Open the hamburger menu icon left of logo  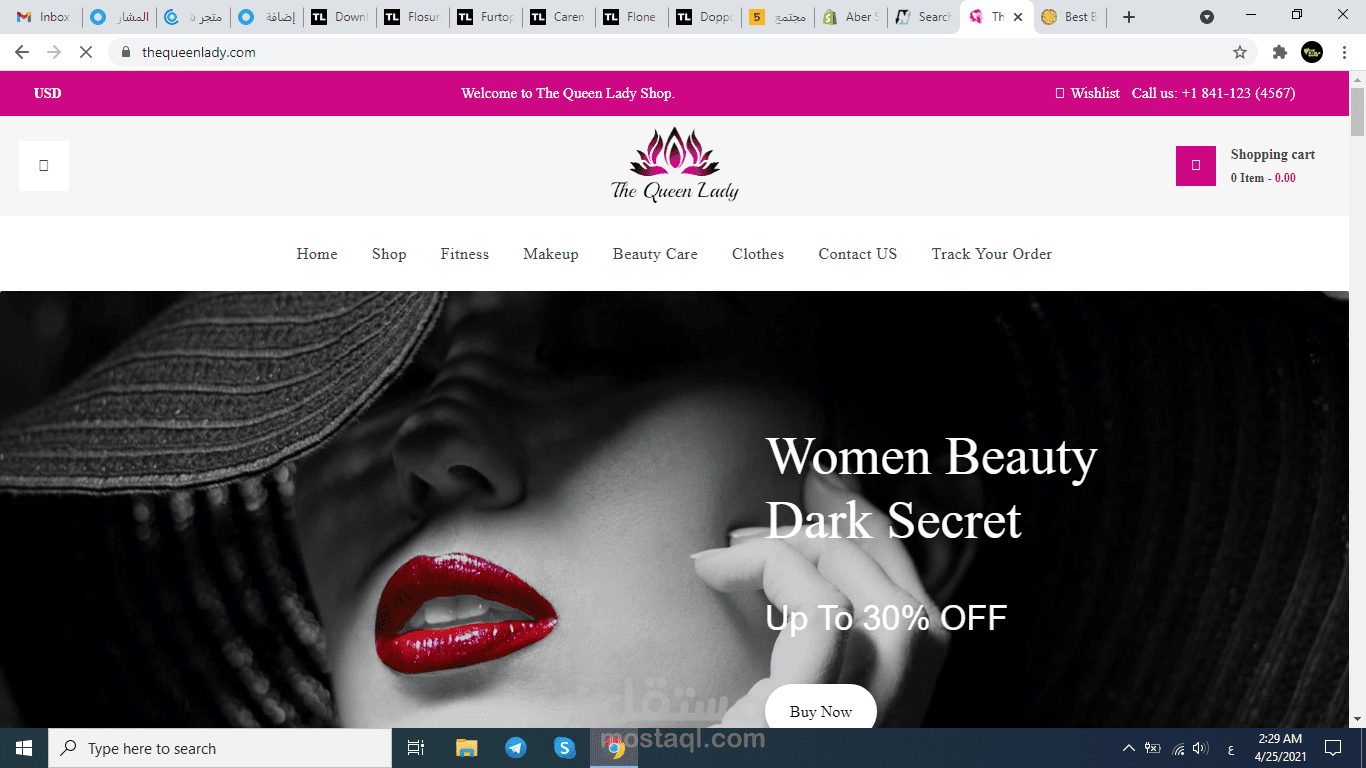click(x=44, y=166)
